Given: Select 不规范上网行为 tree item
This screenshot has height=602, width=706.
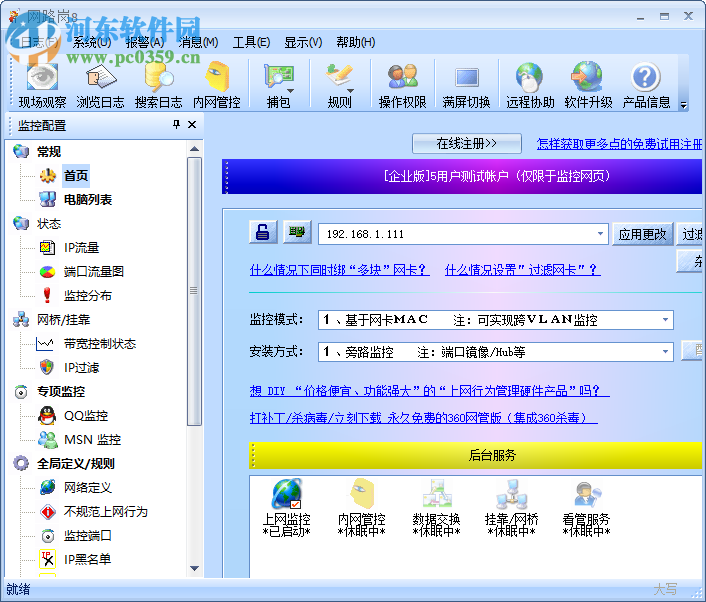Looking at the screenshot, I should (x=105, y=511).
